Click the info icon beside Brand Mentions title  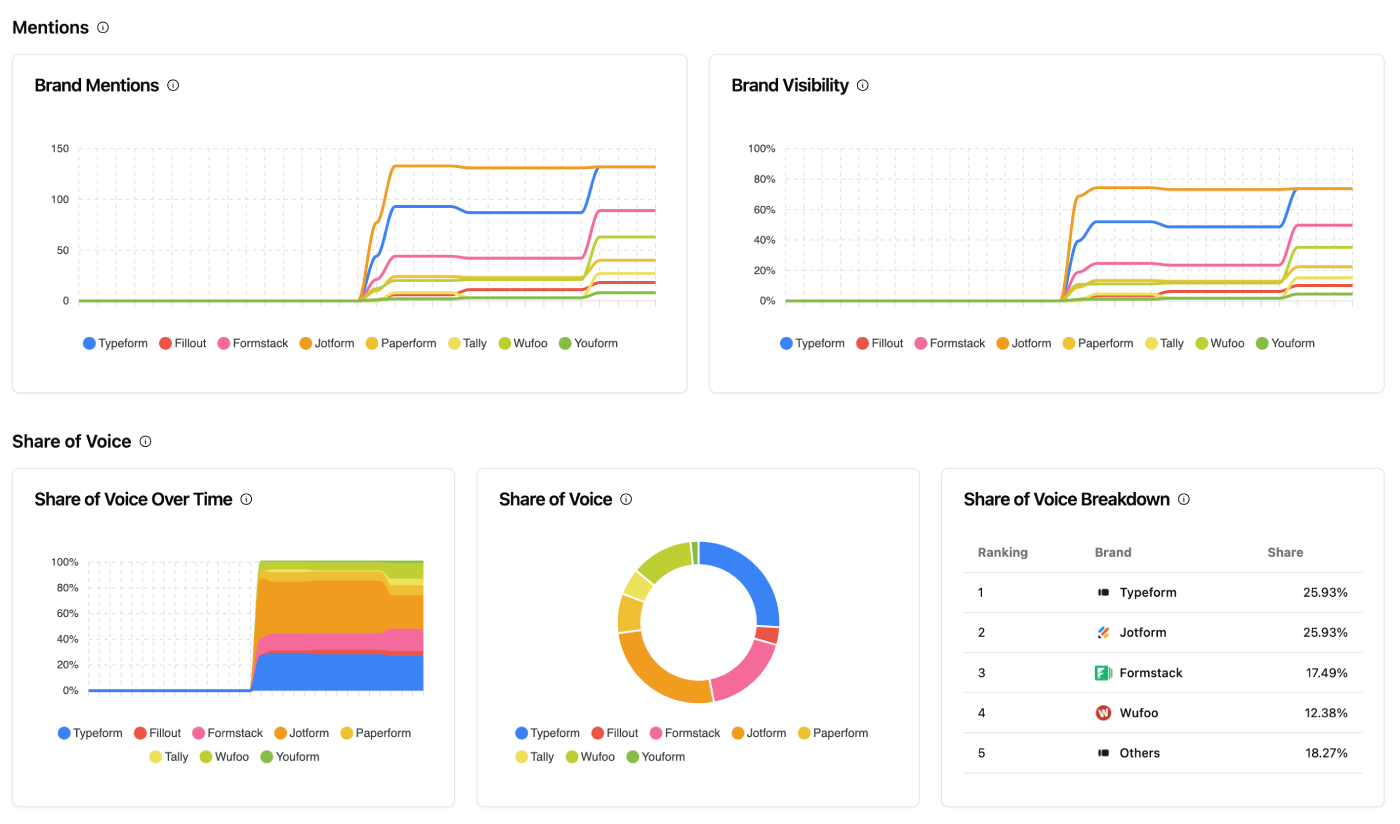(173, 86)
